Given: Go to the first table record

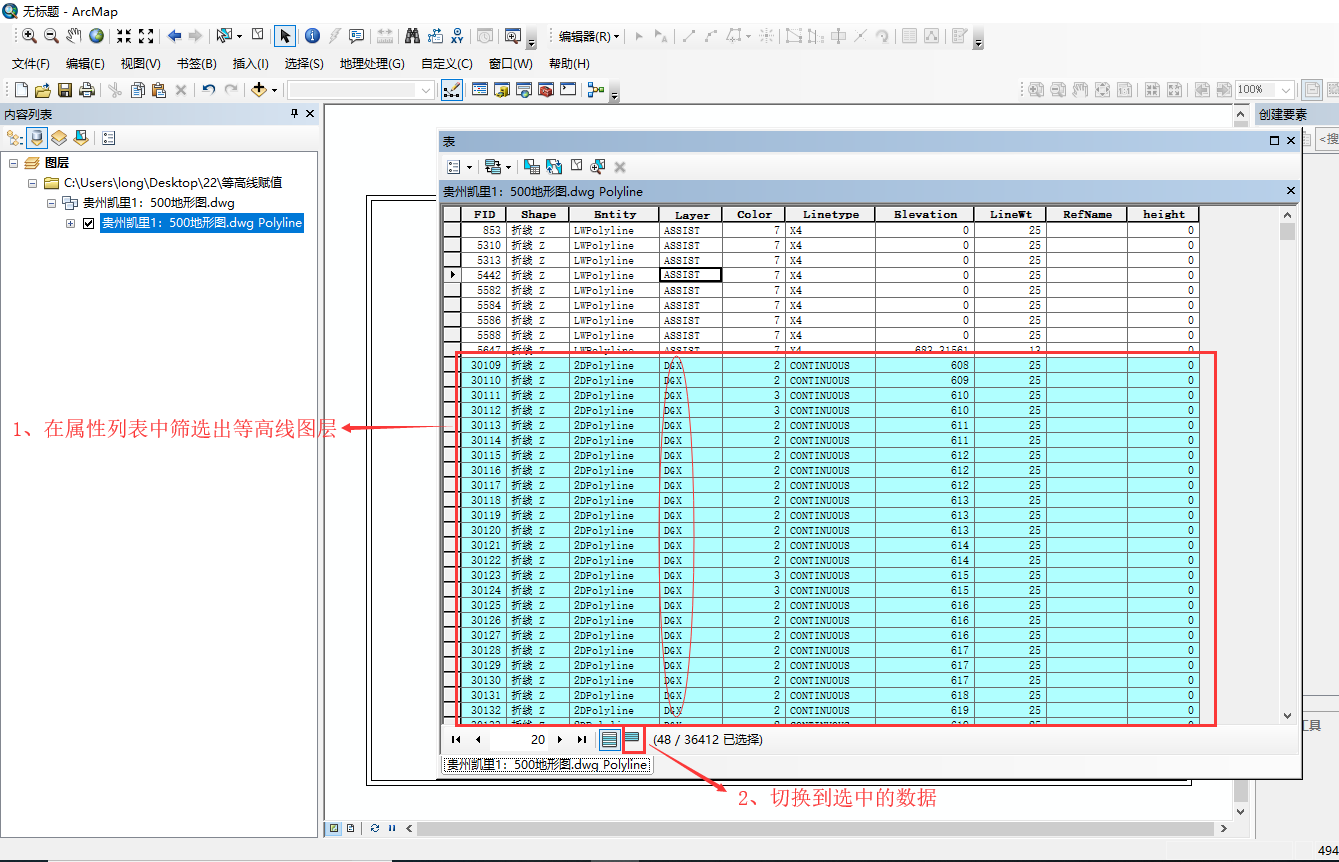Looking at the screenshot, I should point(456,740).
